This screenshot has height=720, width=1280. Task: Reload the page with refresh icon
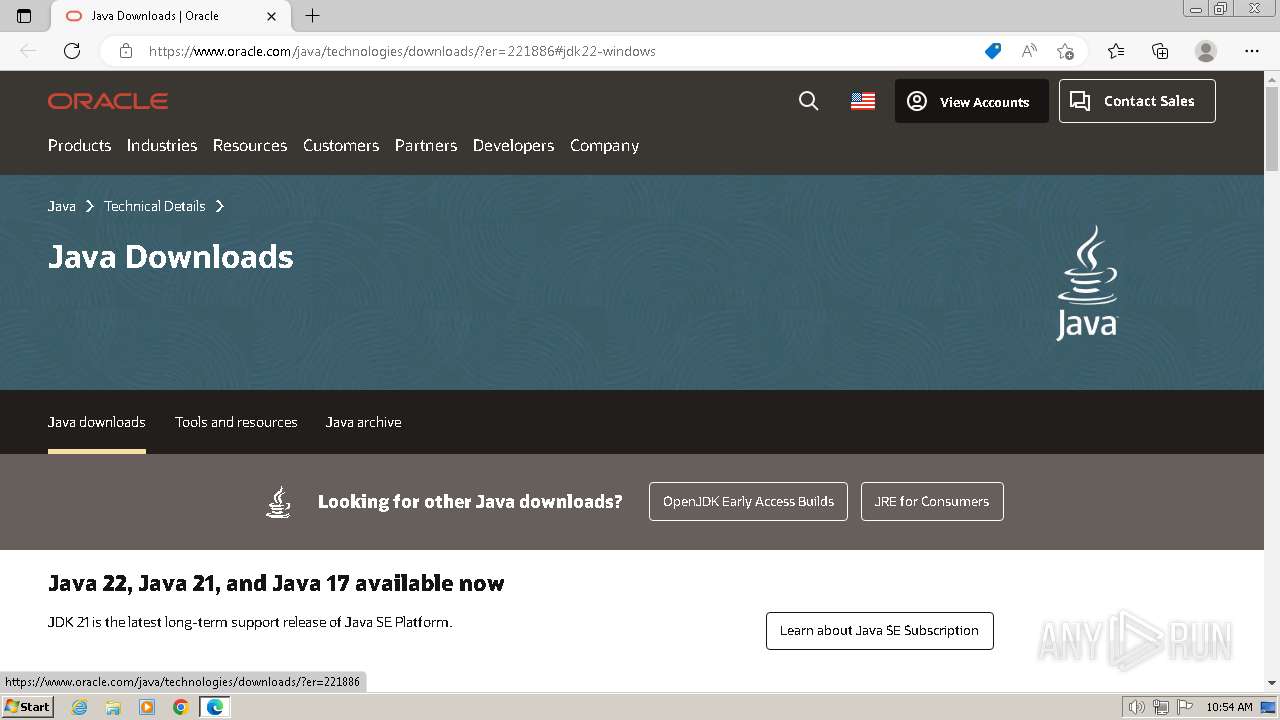pyautogui.click(x=72, y=51)
